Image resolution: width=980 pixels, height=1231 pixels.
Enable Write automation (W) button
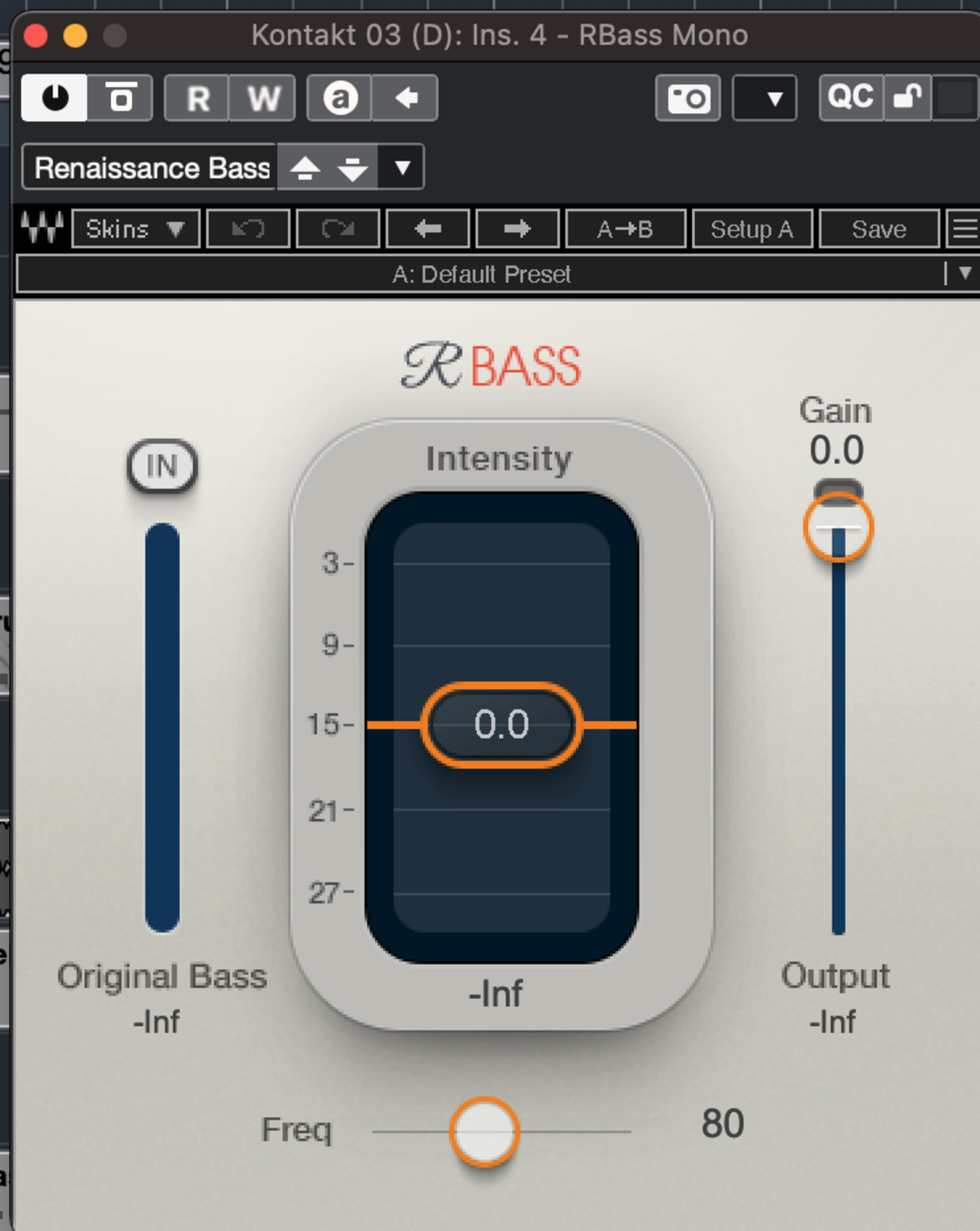pos(262,98)
